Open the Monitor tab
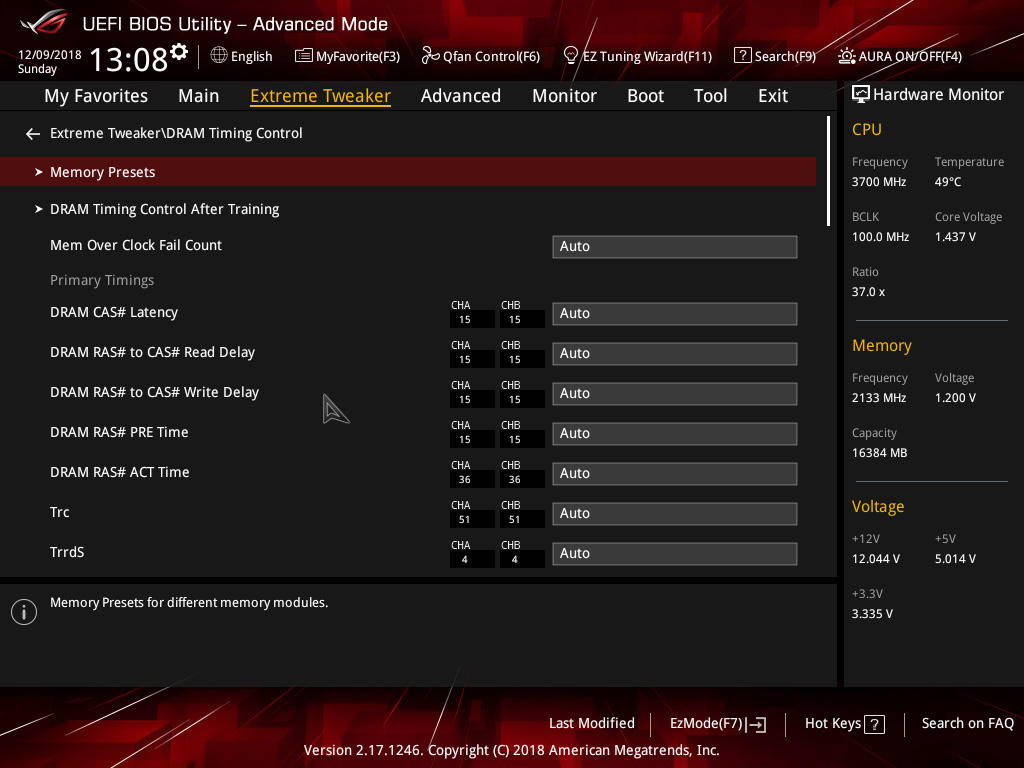This screenshot has height=768, width=1024. click(x=564, y=96)
